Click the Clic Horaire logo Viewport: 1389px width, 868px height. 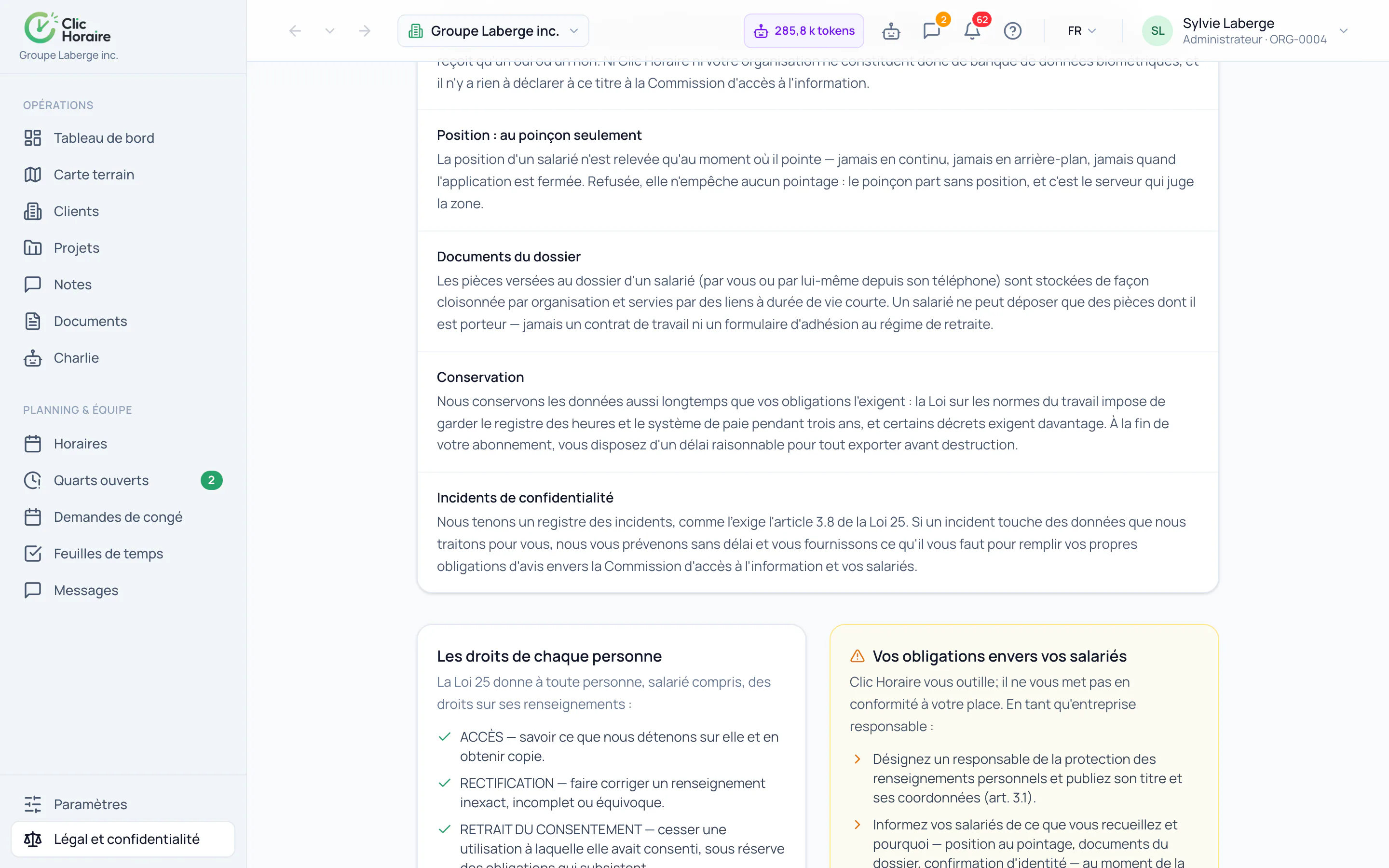click(x=68, y=28)
